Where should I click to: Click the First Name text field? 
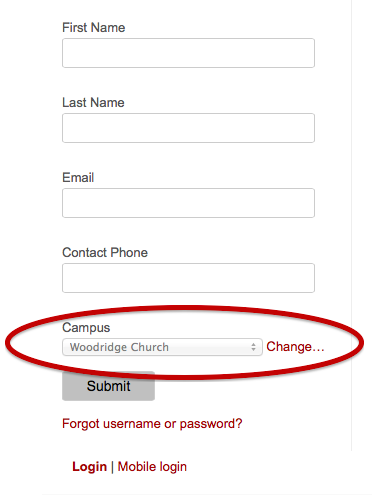point(188,53)
